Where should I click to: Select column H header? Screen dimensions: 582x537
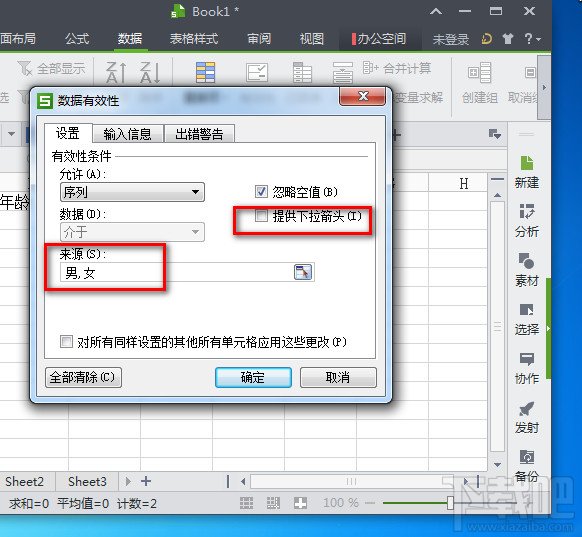(464, 183)
